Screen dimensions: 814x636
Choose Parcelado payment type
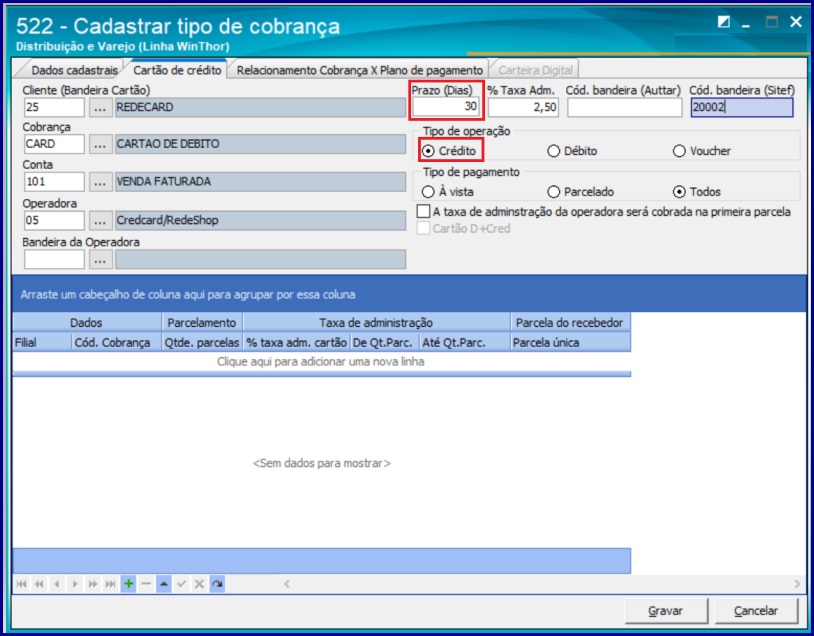point(580,192)
